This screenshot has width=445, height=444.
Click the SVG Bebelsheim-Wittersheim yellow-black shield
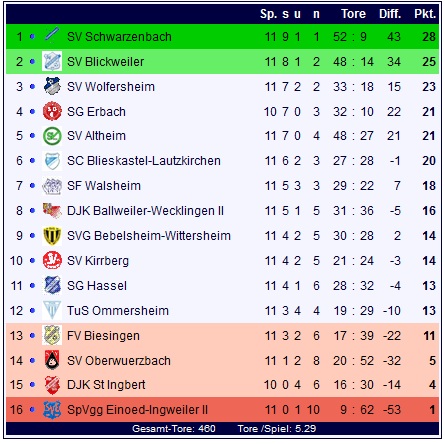coord(52,236)
